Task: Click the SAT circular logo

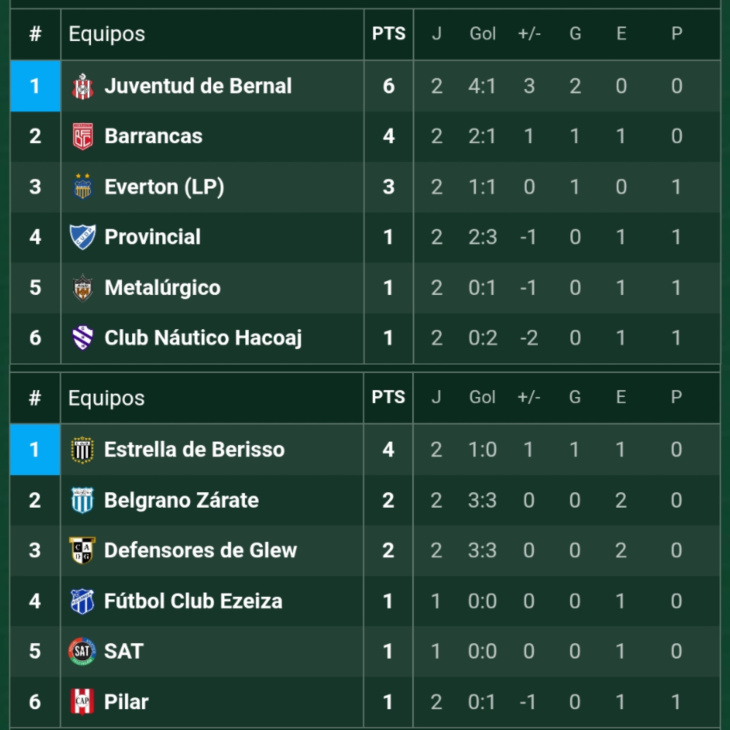Action: [82, 651]
